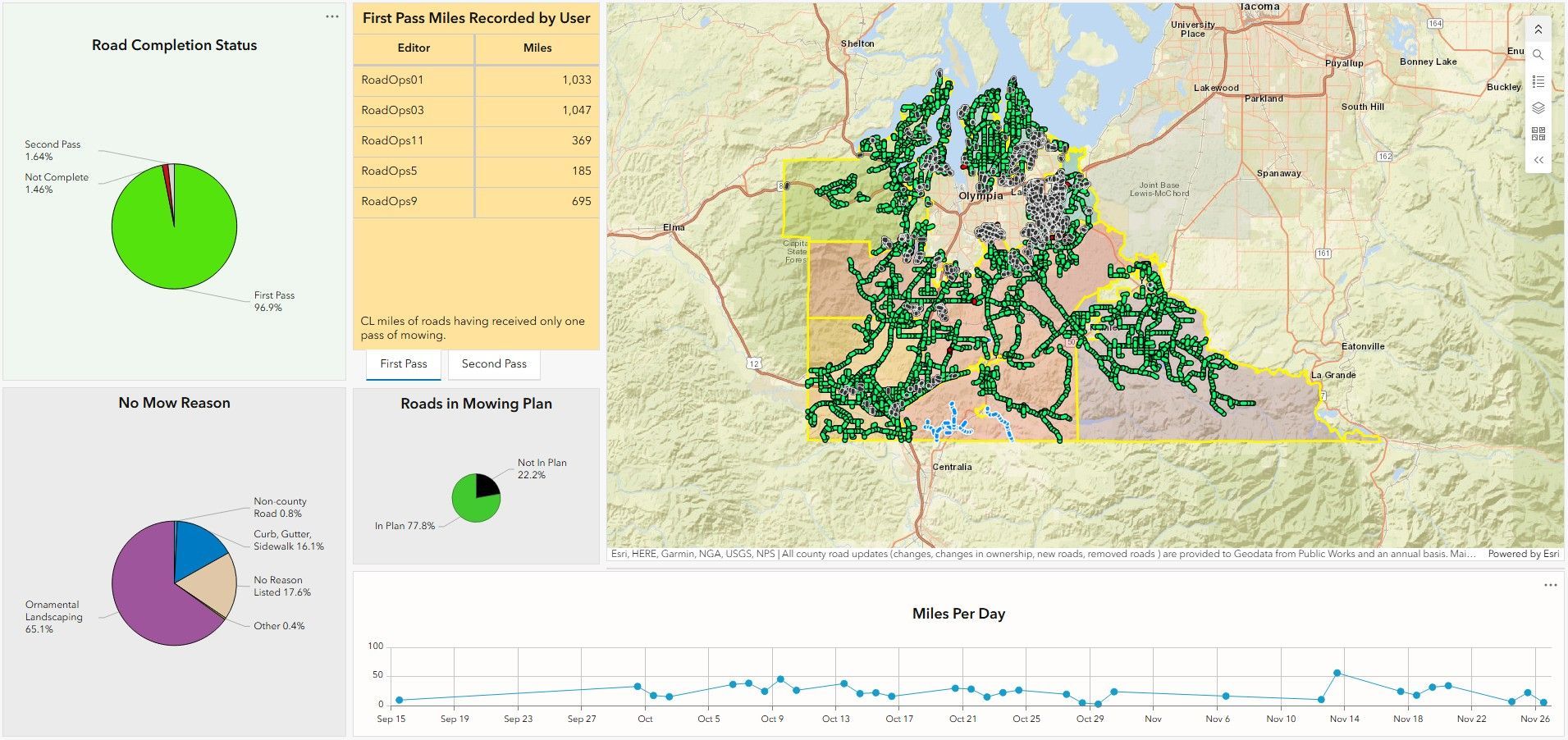The image size is (1568, 740).
Task: Switch to the First Pass tab
Action: point(403,364)
